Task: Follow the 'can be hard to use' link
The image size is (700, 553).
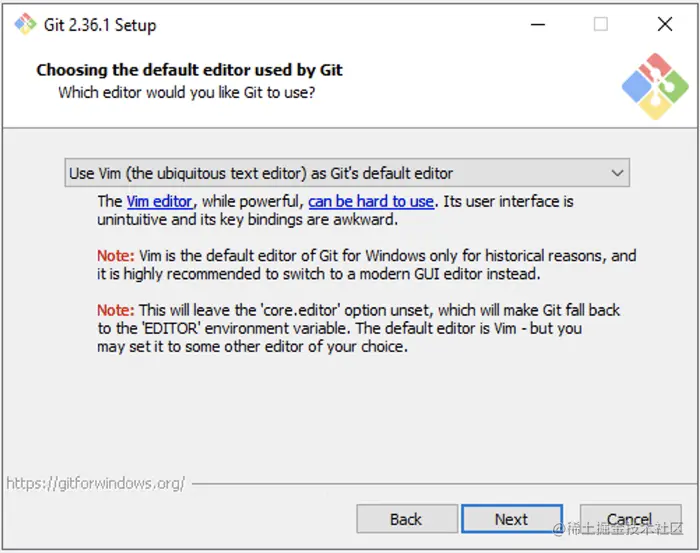Action: coord(371,201)
